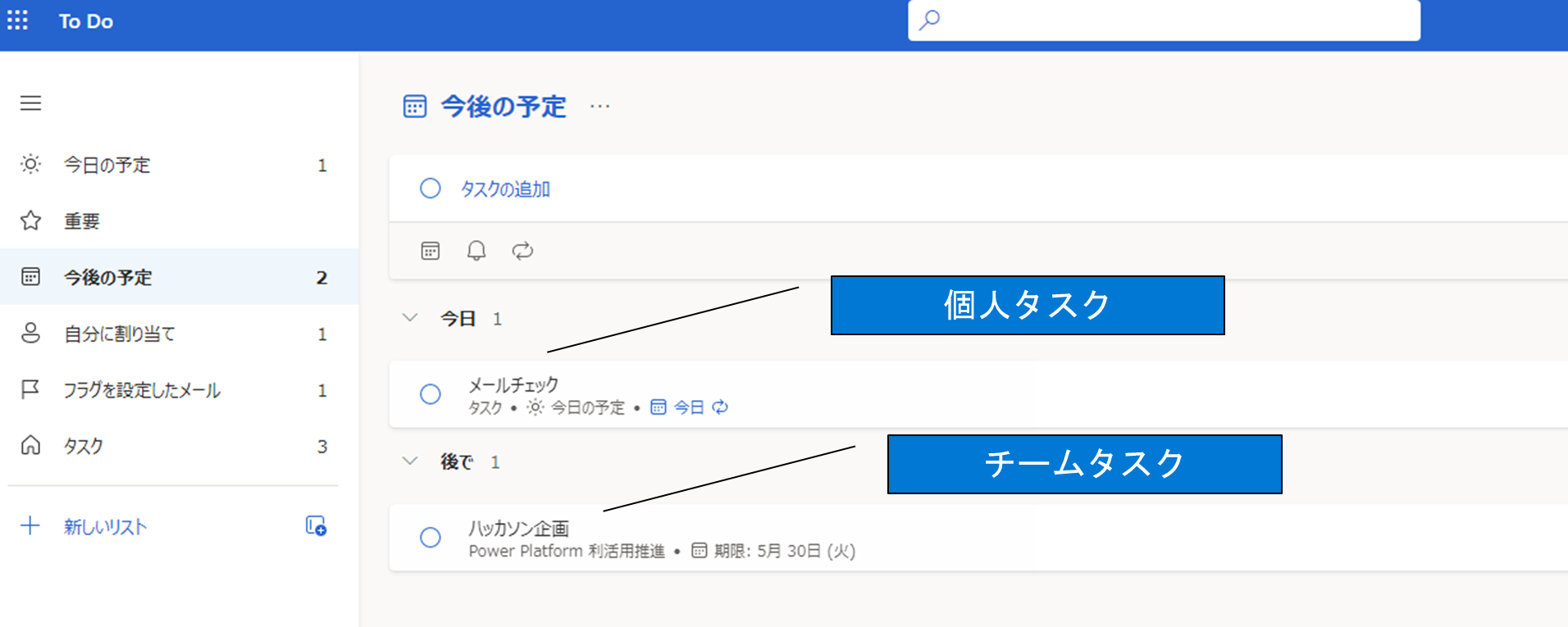Image resolution: width=1568 pixels, height=627 pixels.
Task: Click the search magnifier icon
Action: click(929, 20)
